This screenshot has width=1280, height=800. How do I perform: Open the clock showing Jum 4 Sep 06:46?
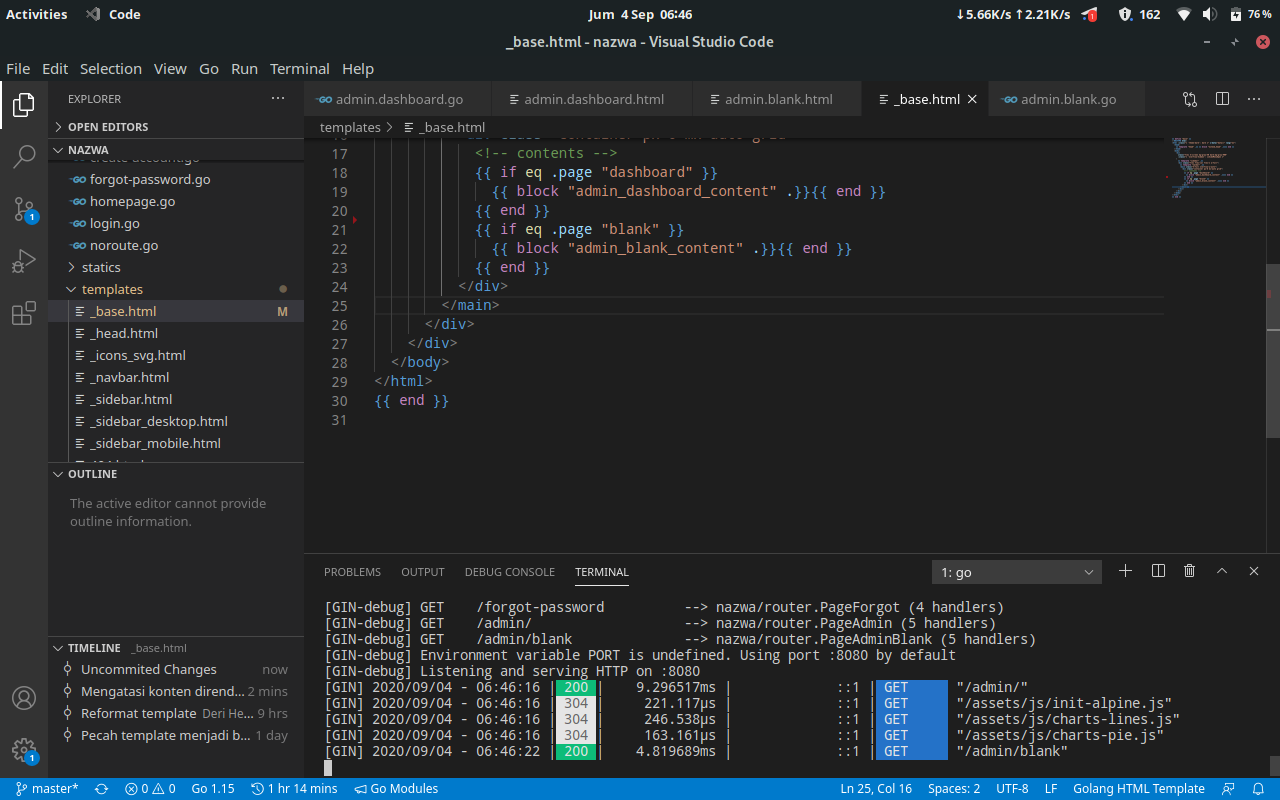pos(640,14)
